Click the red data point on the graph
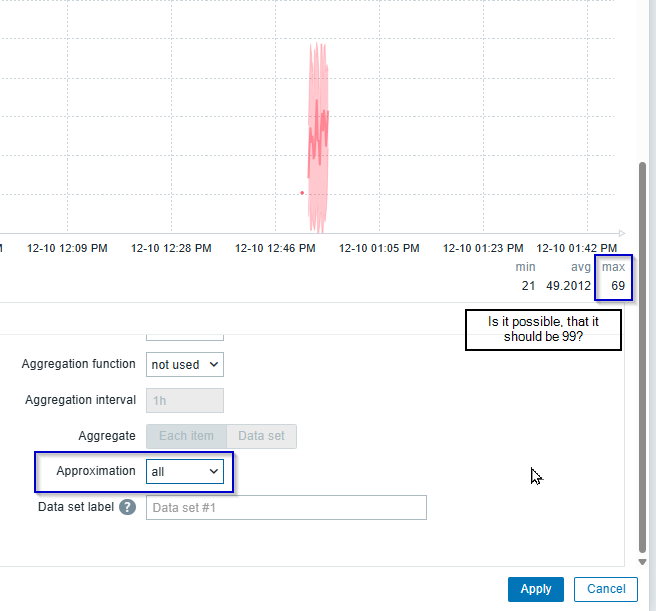This screenshot has width=656, height=611. coord(302,193)
